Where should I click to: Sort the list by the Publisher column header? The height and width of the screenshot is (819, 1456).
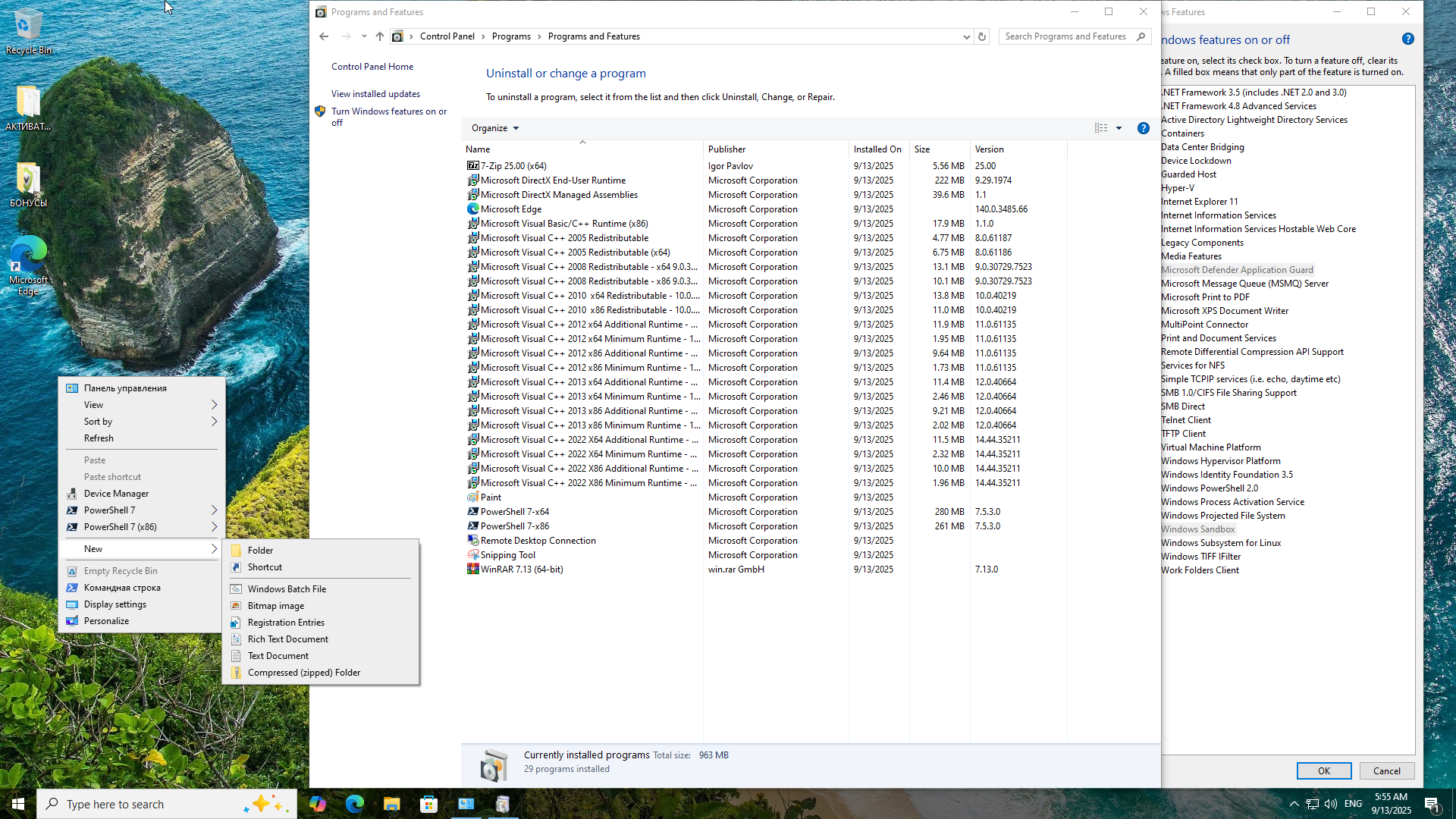pos(776,149)
